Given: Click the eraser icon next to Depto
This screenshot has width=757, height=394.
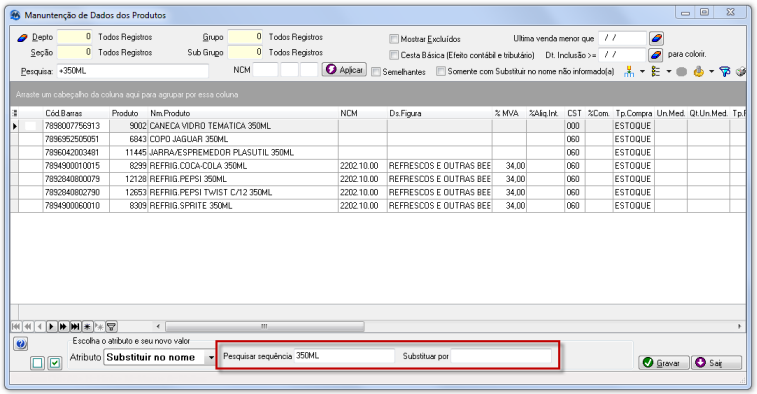Looking at the screenshot, I should click(x=23, y=38).
